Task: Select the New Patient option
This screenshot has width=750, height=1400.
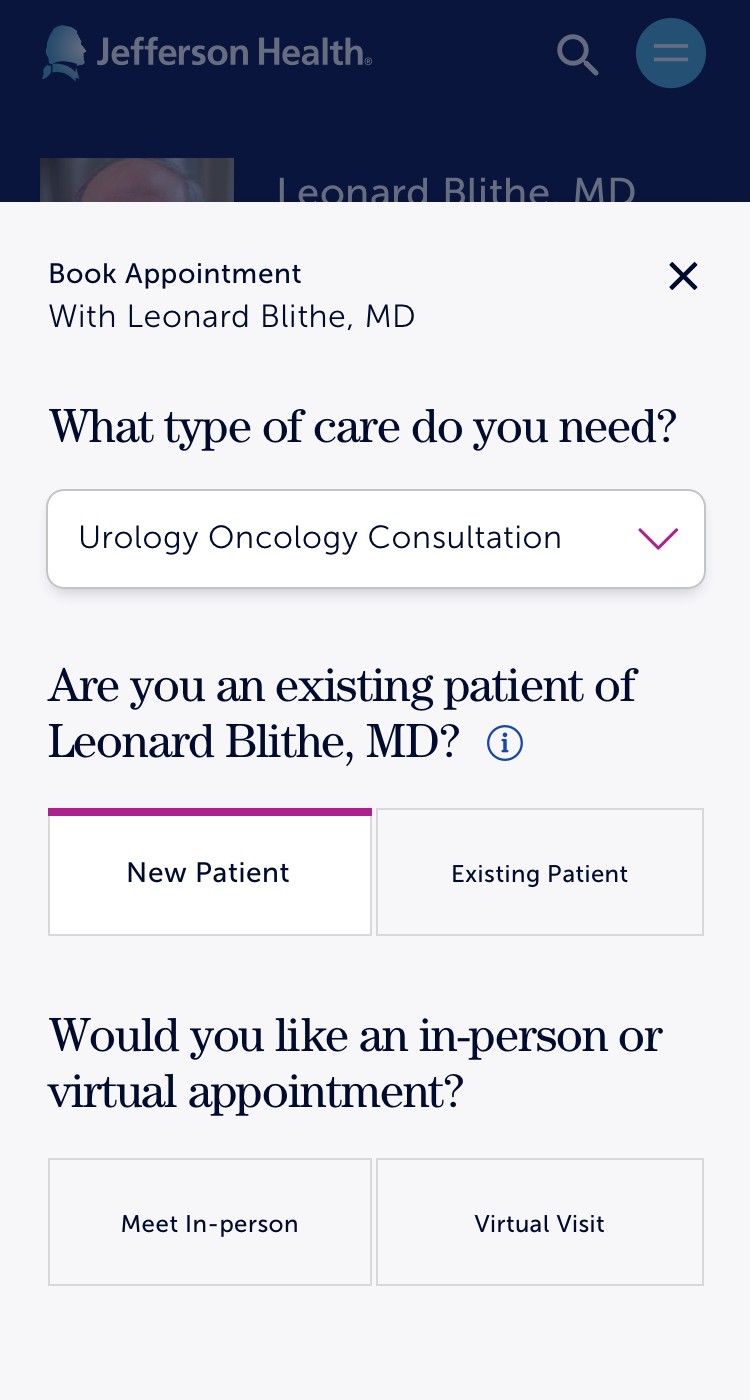Action: (x=210, y=872)
